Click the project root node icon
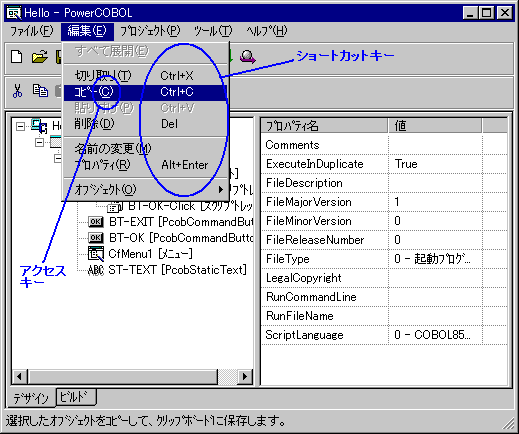 tap(39, 126)
